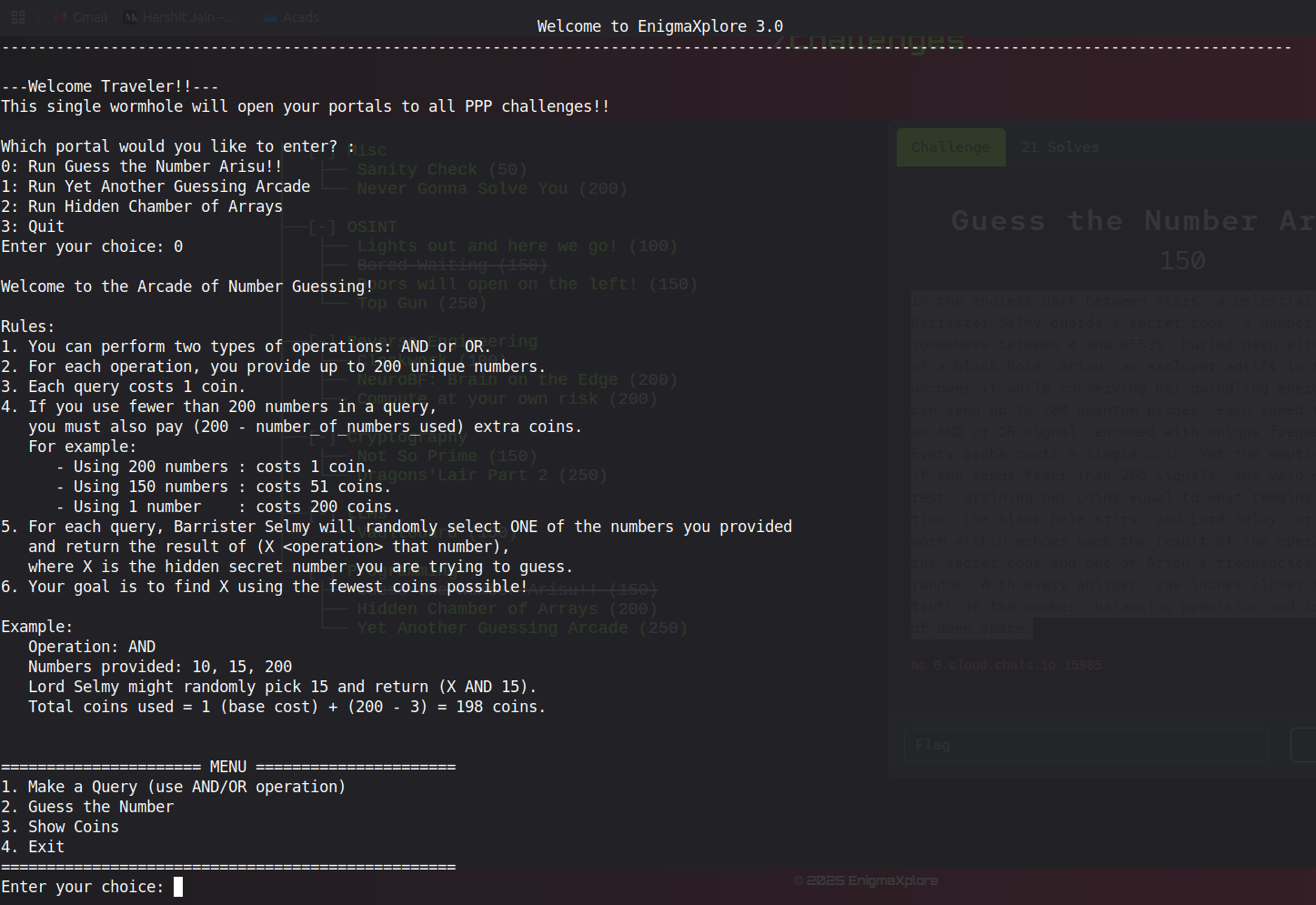The height and width of the screenshot is (905, 1316).
Task: Open the Top Gun (250) challenge
Action: click(421, 303)
